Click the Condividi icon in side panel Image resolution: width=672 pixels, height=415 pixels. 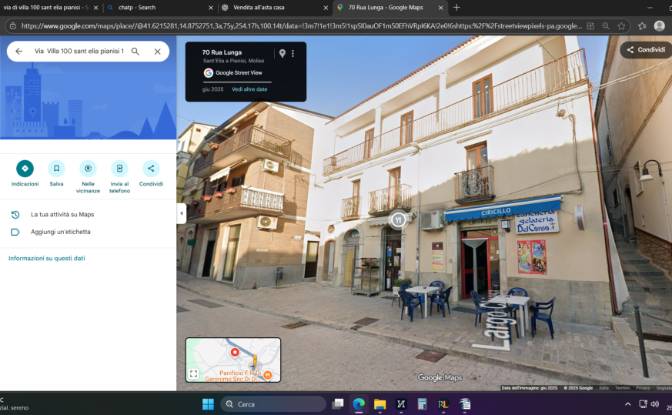tap(151, 168)
